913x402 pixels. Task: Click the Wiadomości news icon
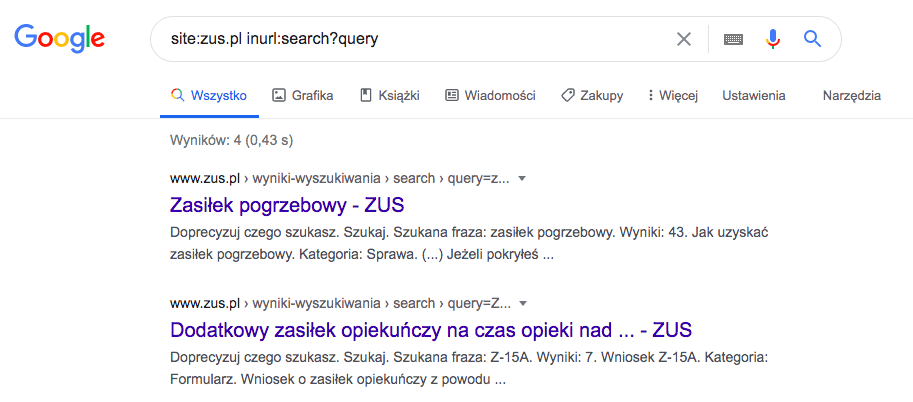(x=452, y=96)
